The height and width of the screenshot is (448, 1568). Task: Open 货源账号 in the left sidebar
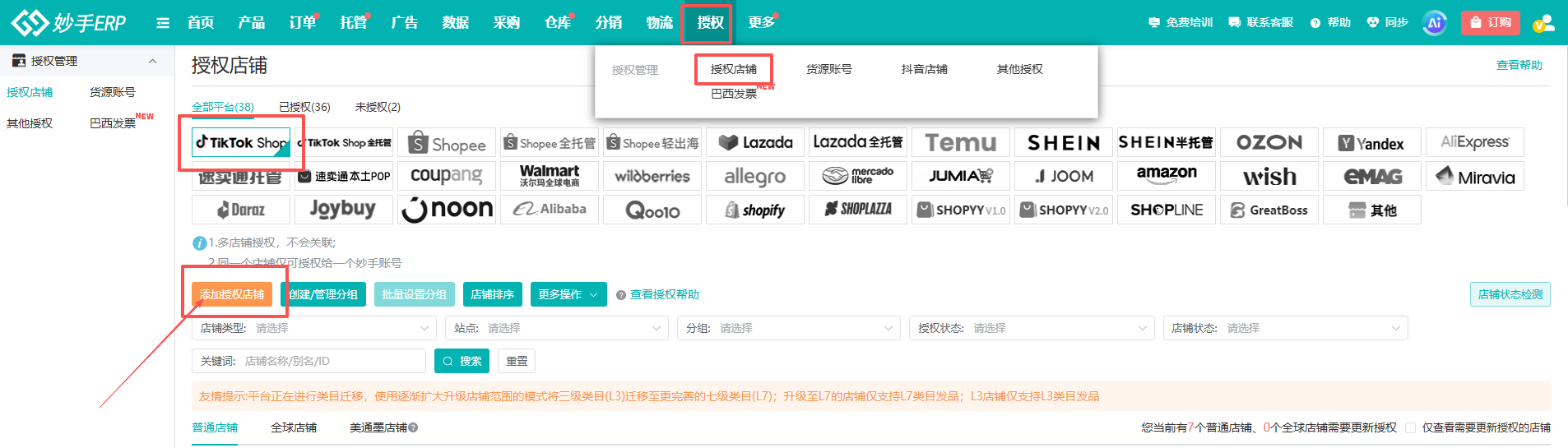113,92
